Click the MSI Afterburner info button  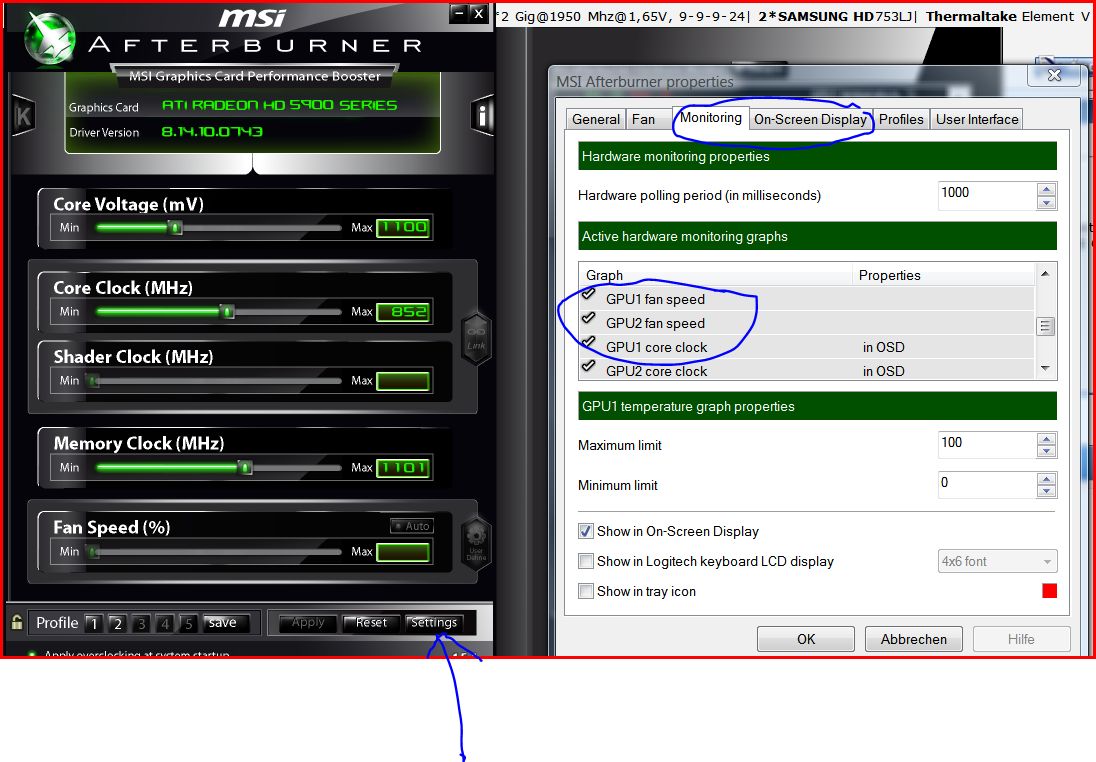pos(482,115)
